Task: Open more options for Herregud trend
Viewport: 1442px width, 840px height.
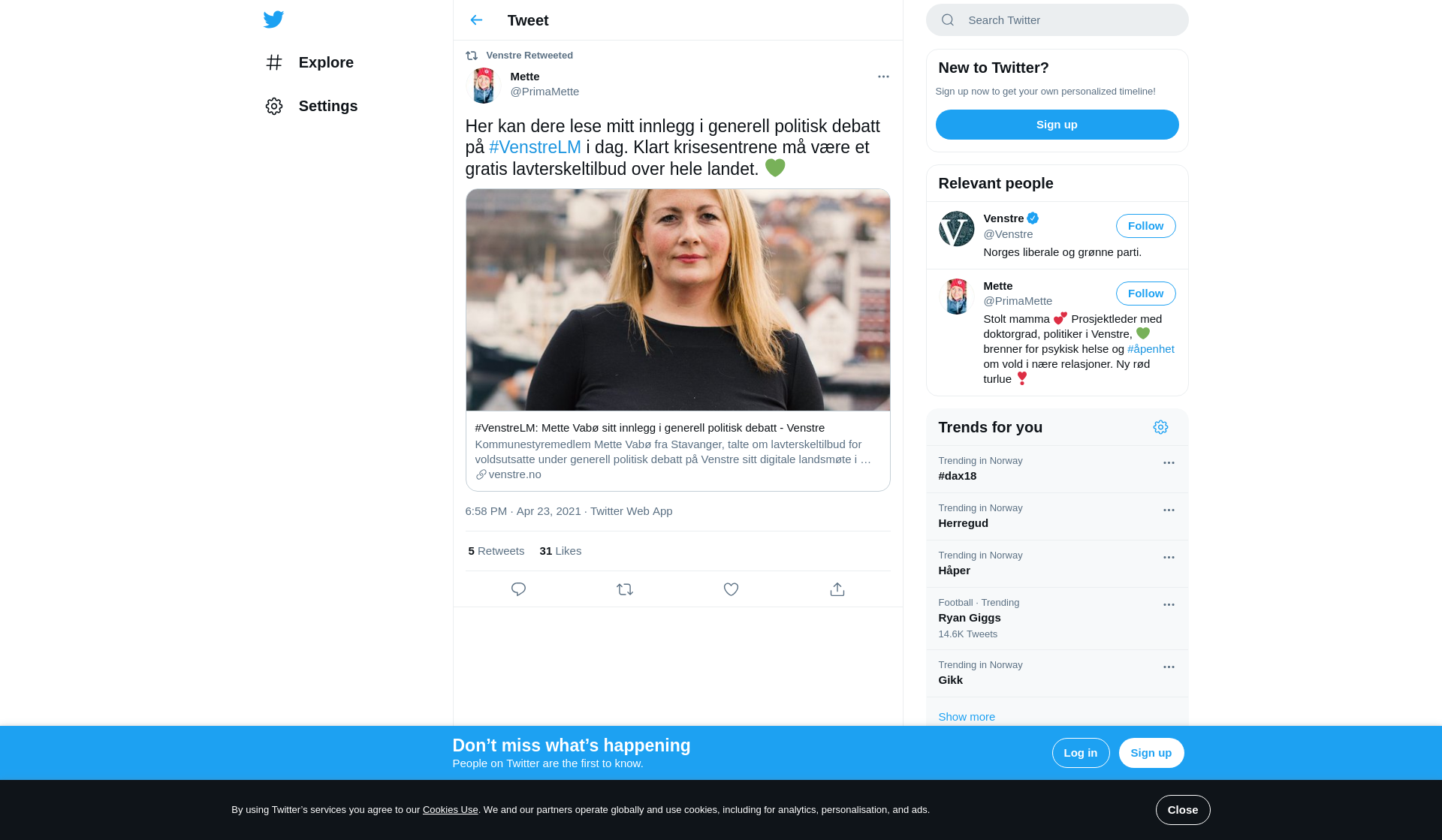Action: [1169, 510]
